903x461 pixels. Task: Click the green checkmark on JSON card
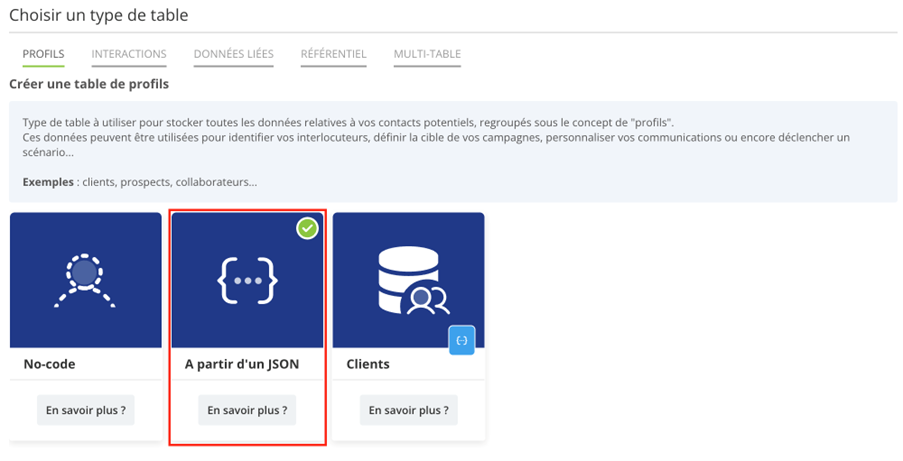pyautogui.click(x=308, y=228)
